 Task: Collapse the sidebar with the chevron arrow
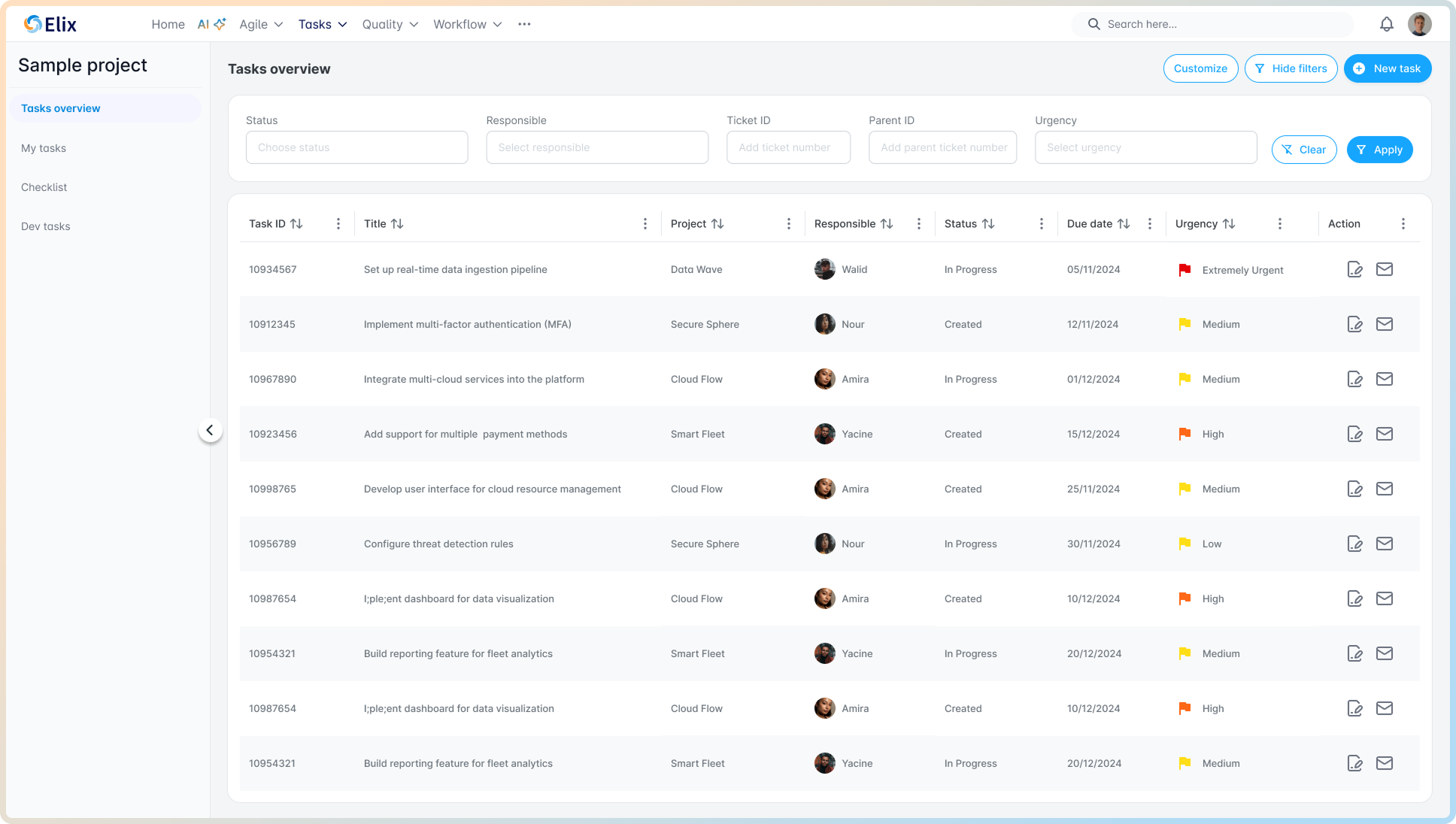tap(211, 430)
